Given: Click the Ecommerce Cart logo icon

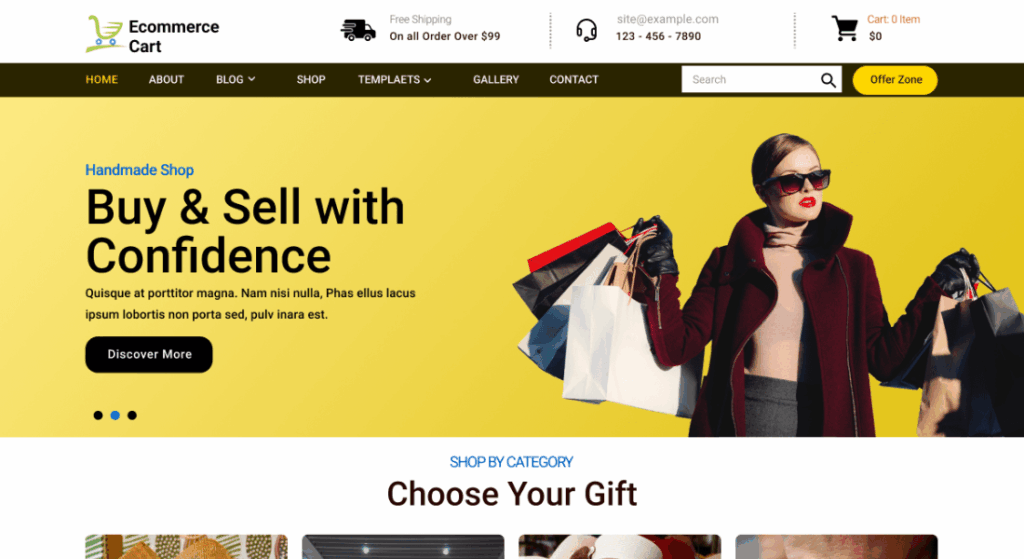Looking at the screenshot, I should pyautogui.click(x=104, y=33).
